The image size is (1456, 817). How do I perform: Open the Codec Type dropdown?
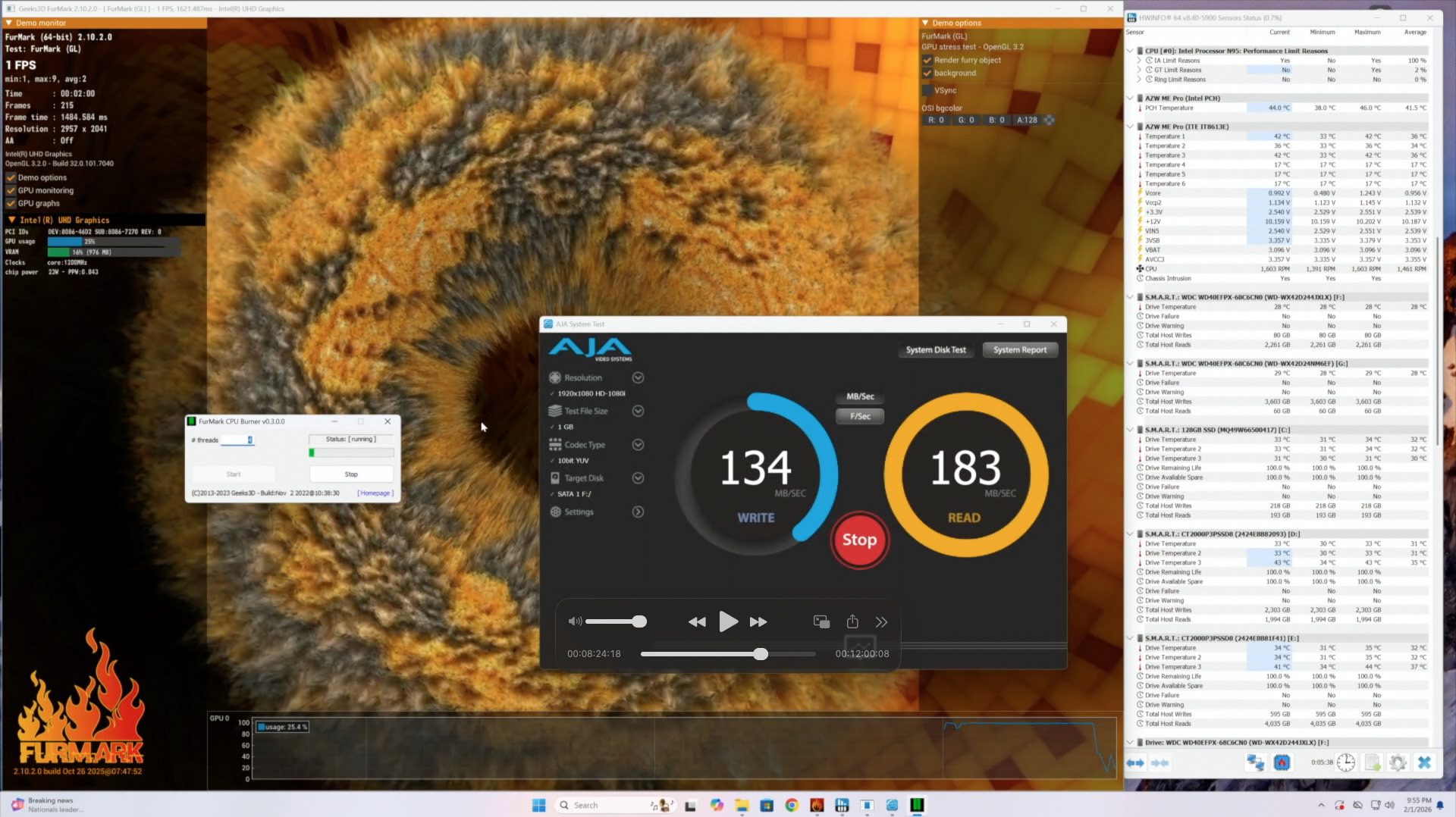point(638,445)
